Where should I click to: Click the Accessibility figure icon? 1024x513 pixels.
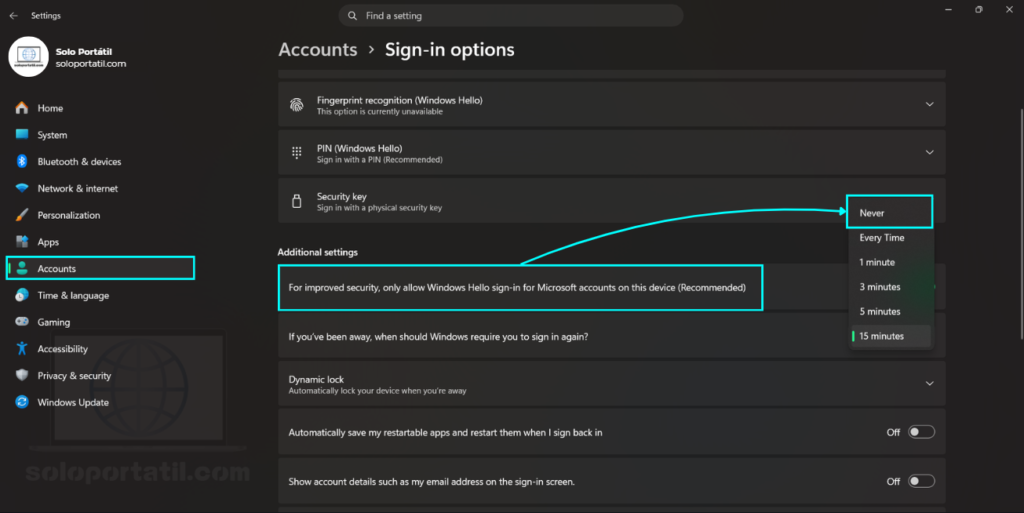point(22,349)
